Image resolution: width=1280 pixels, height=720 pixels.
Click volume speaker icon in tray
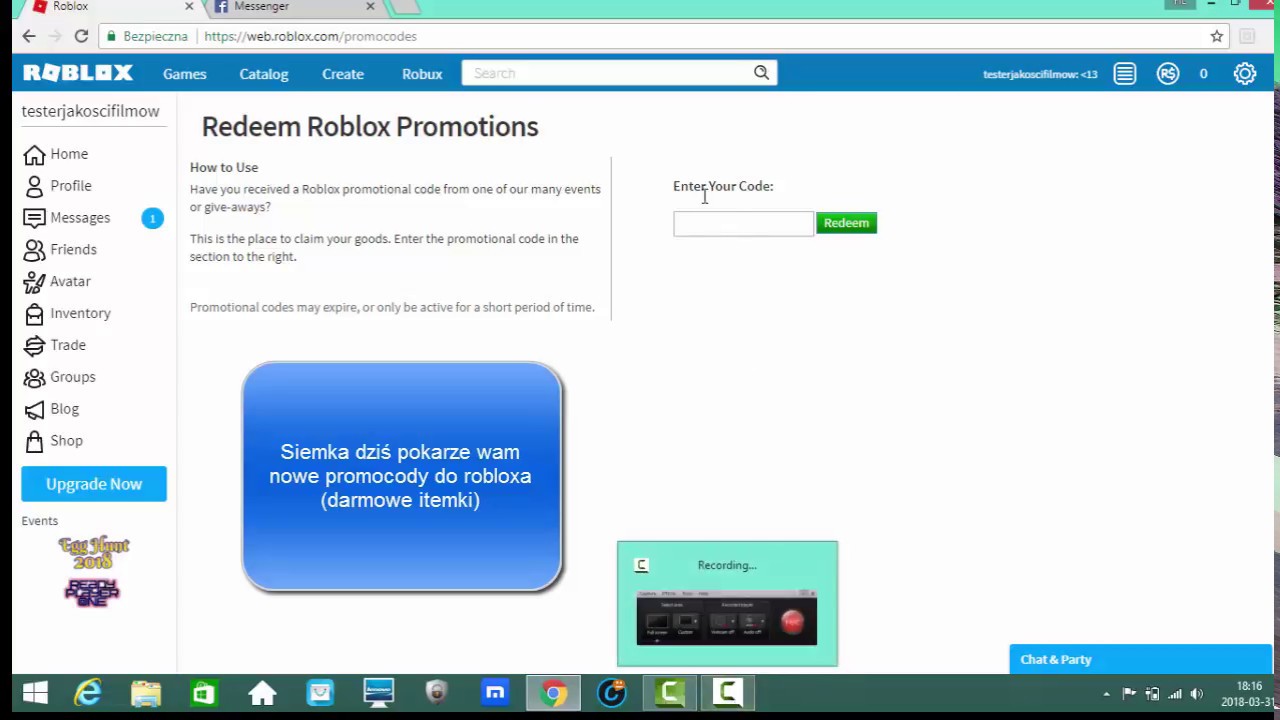pos(1196,694)
